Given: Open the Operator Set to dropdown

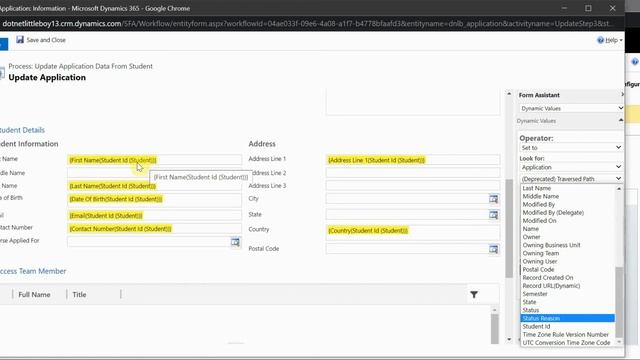Looking at the screenshot, I should 571,147.
